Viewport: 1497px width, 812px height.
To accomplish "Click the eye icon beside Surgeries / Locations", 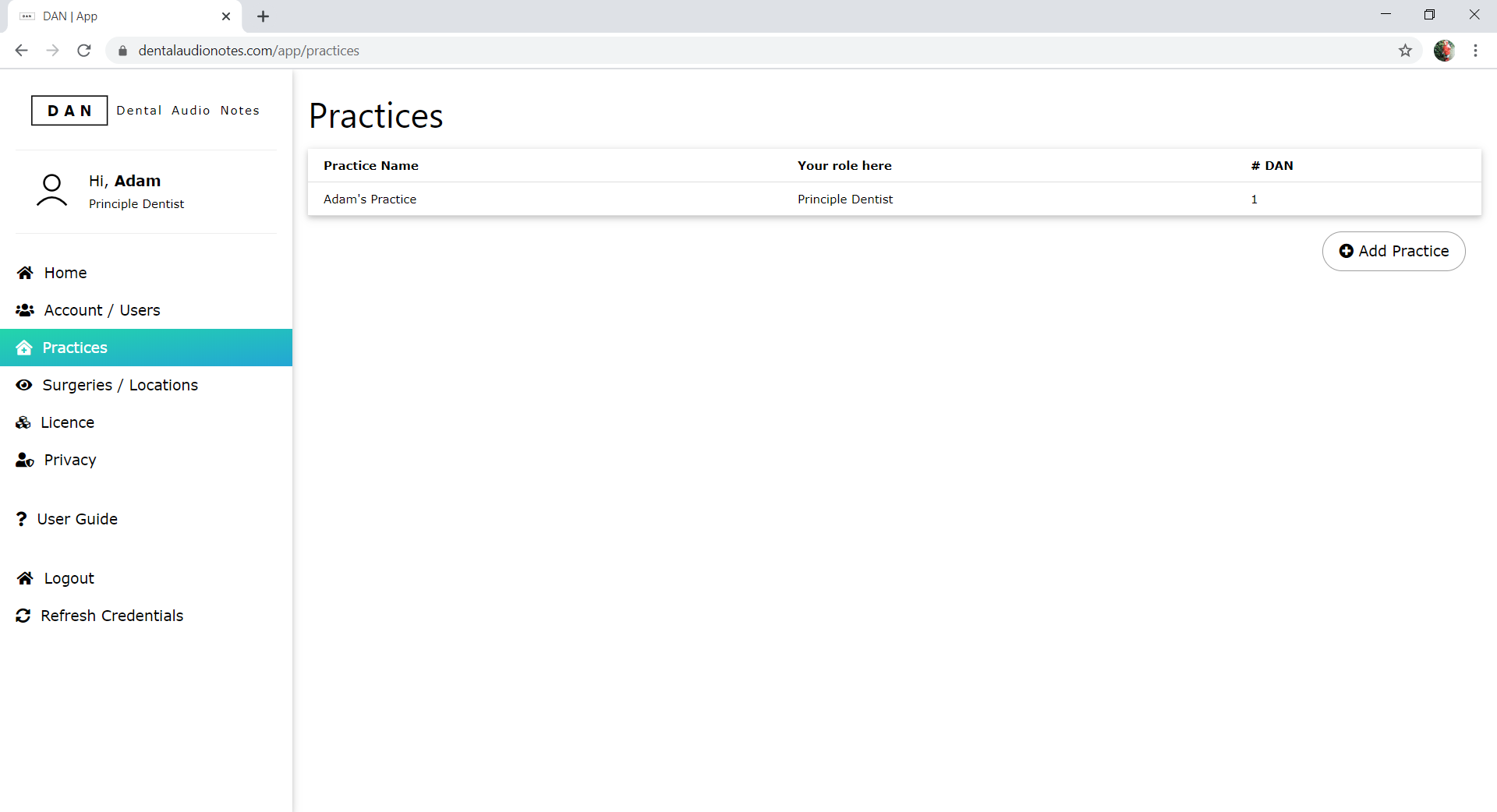I will 24,385.
